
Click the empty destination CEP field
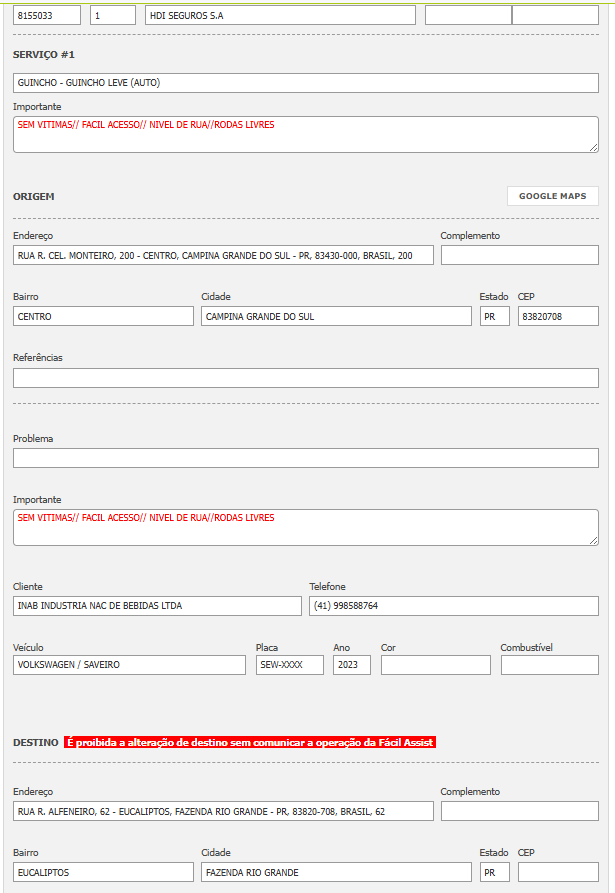point(558,872)
